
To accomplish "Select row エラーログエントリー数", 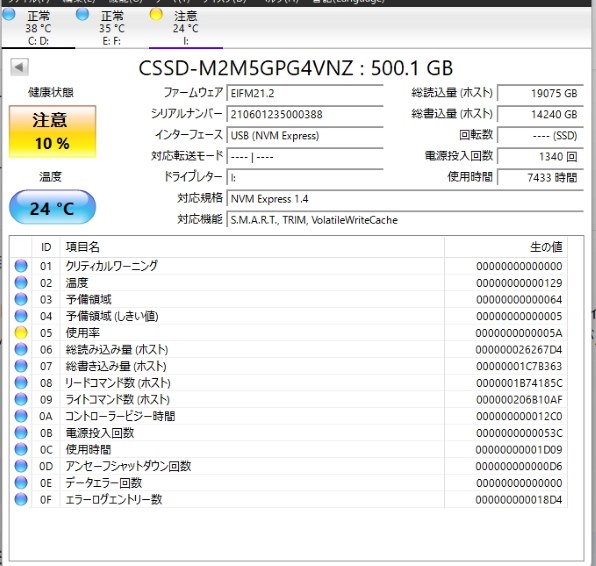I will (x=289, y=499).
